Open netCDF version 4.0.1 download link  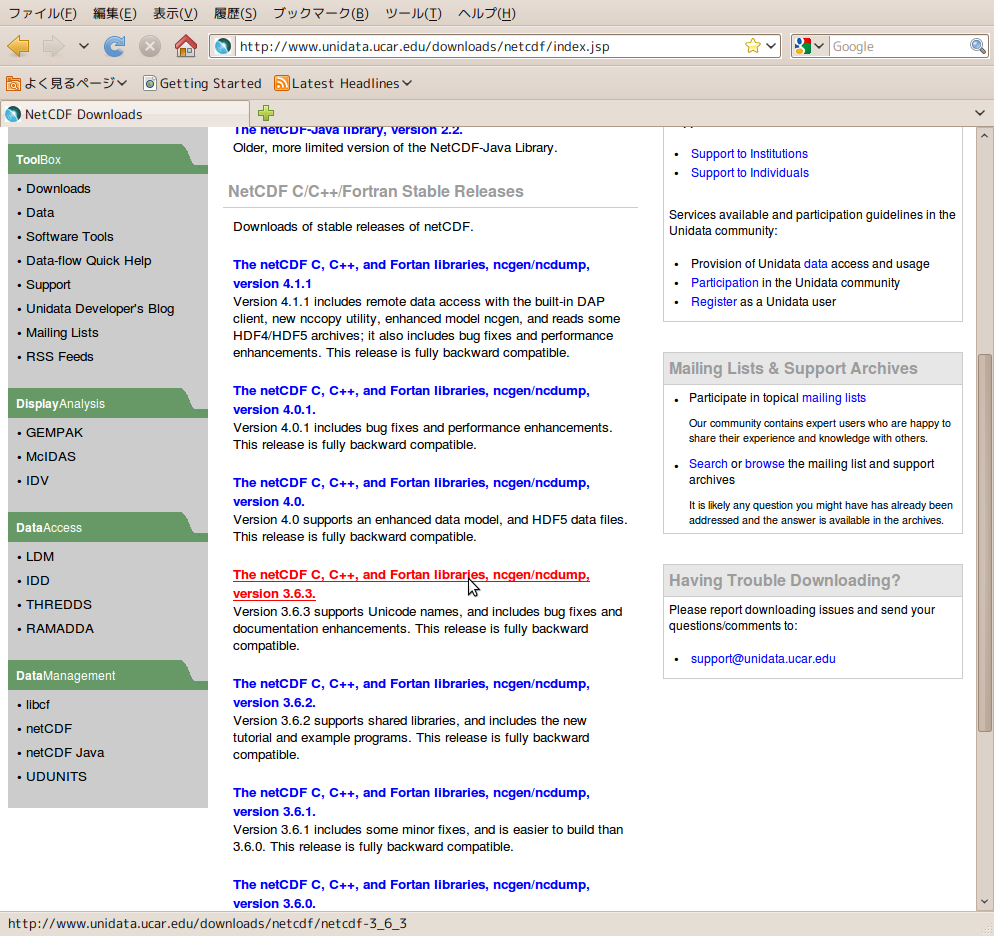tap(411, 400)
